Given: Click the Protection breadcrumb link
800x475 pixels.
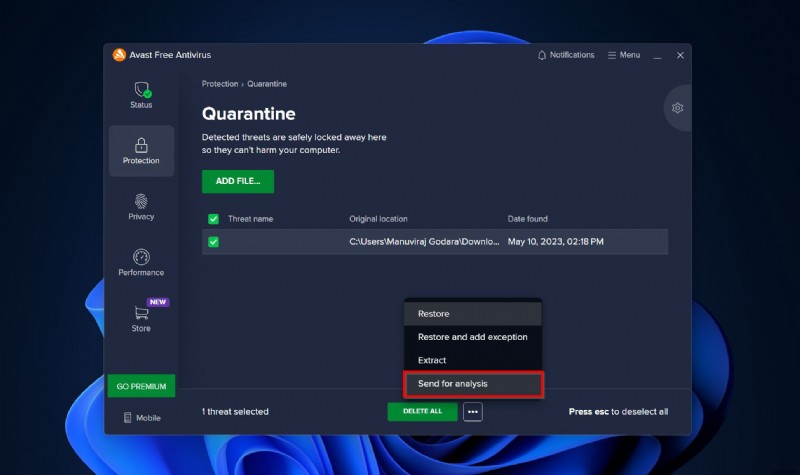Looking at the screenshot, I should coord(220,84).
